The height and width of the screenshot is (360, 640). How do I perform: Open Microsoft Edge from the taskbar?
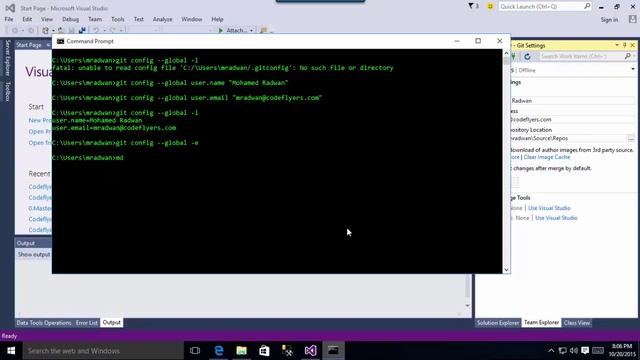[219, 351]
